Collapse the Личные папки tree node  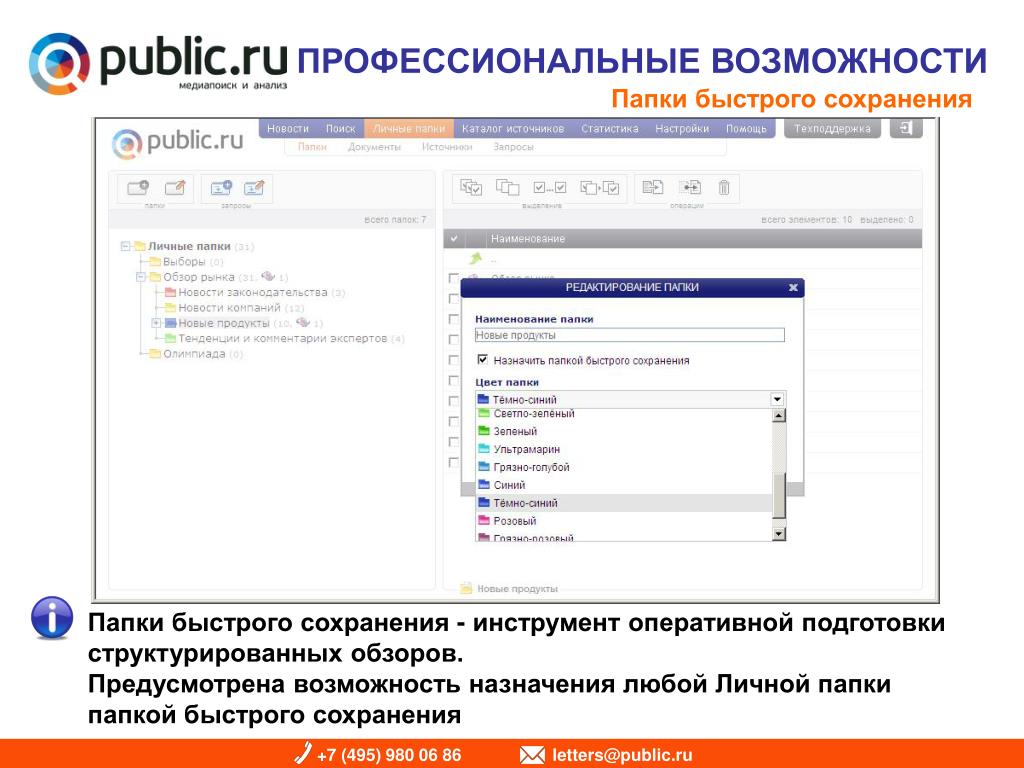click(125, 246)
